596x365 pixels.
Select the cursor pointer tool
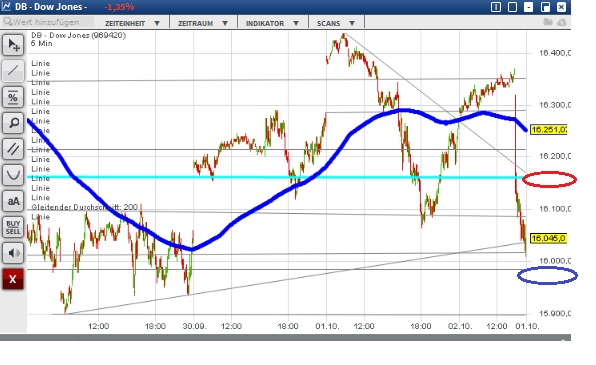(13, 45)
